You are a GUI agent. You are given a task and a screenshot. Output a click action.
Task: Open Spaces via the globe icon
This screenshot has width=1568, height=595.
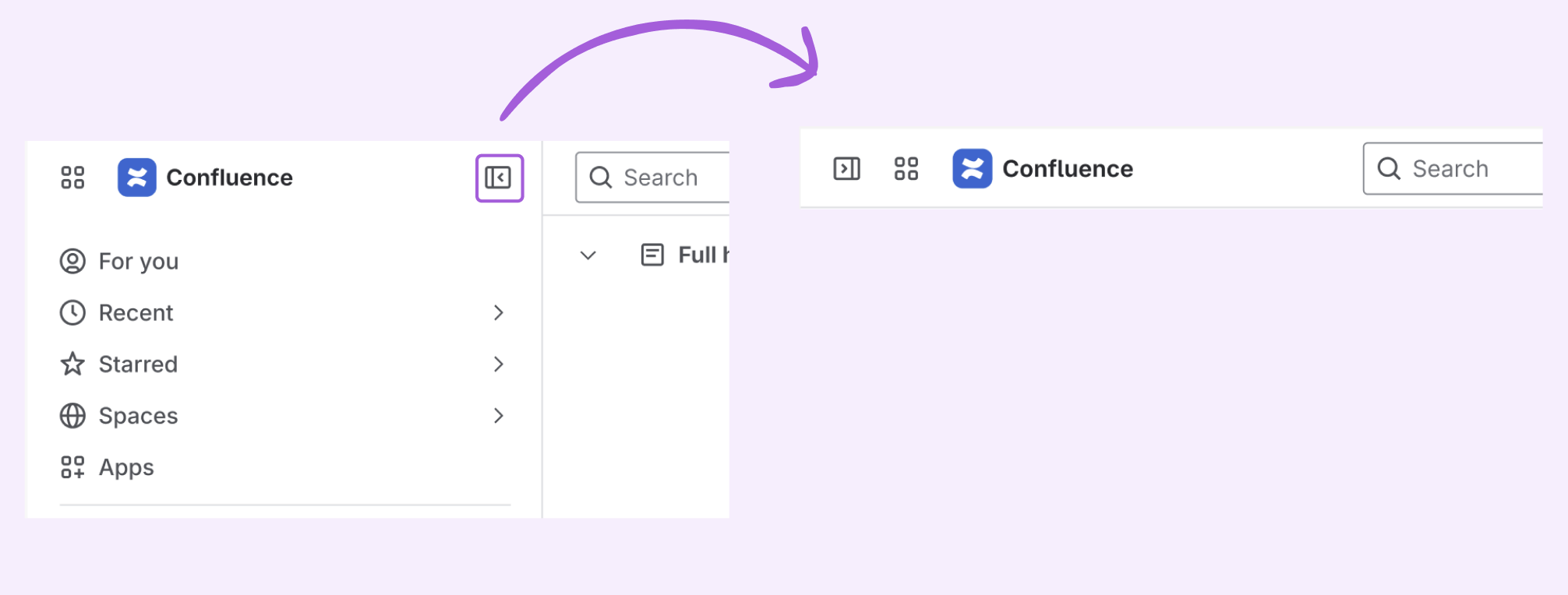72,416
